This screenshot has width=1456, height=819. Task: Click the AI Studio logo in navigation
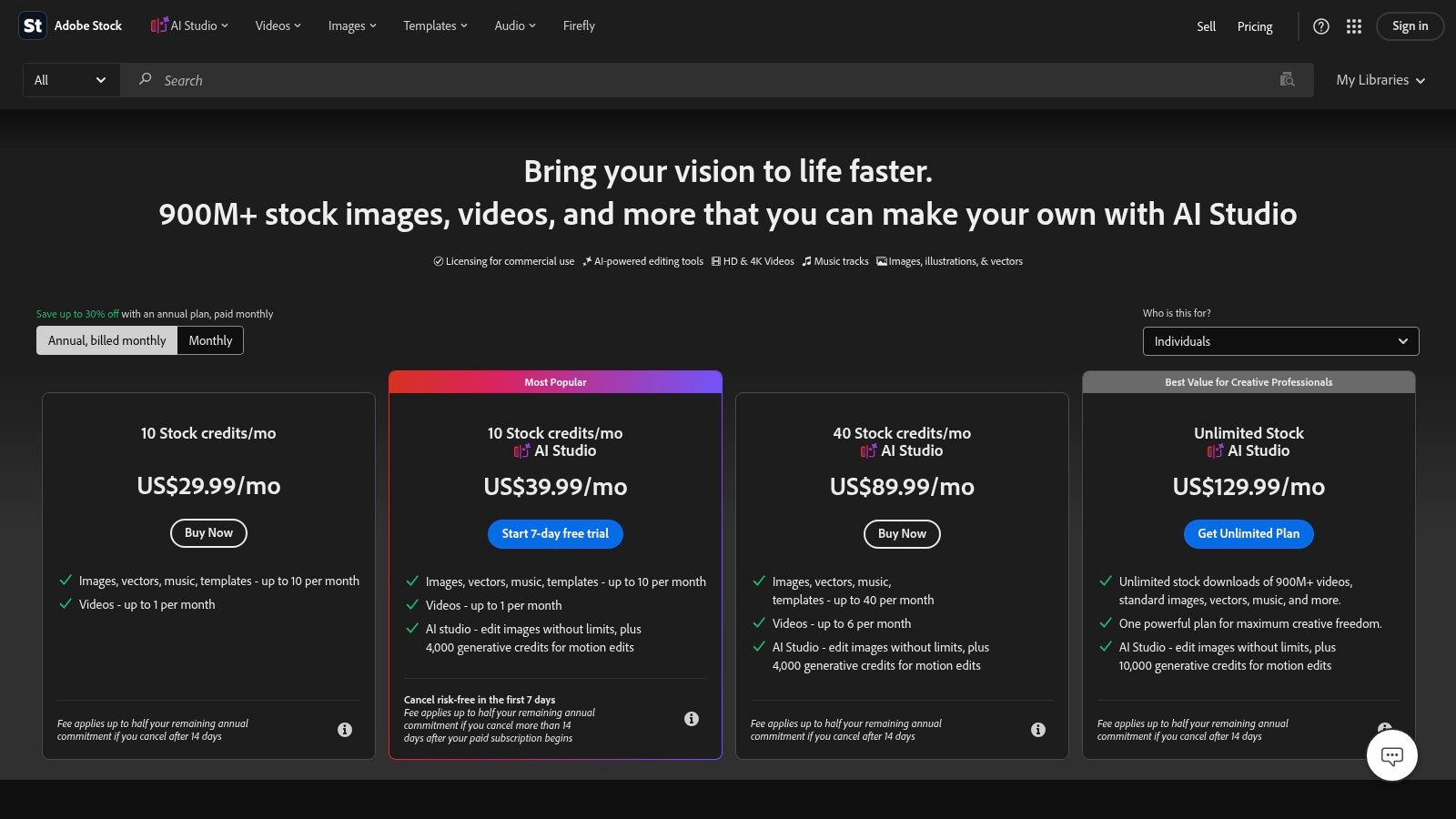pyautogui.click(x=159, y=25)
